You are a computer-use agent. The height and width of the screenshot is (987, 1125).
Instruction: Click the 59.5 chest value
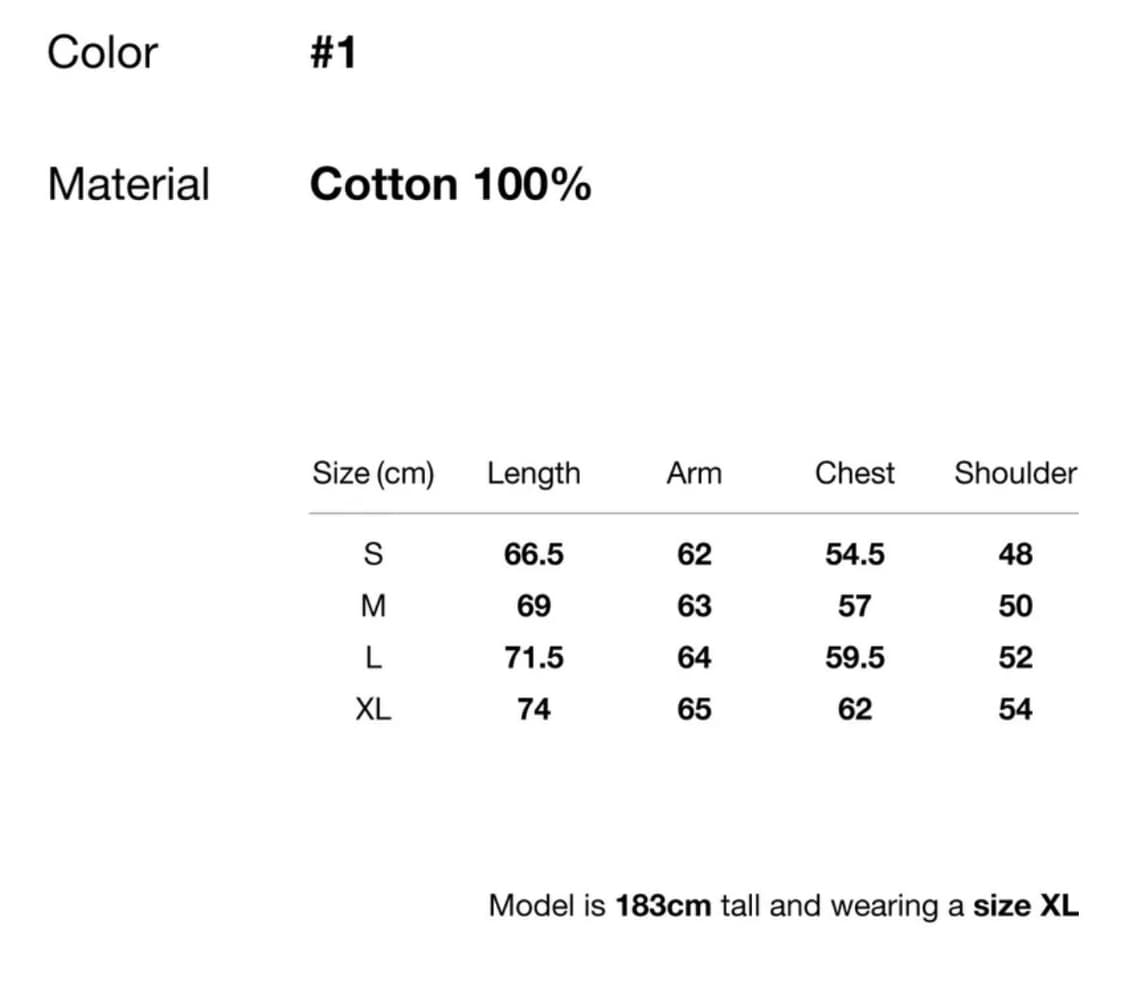coord(855,658)
